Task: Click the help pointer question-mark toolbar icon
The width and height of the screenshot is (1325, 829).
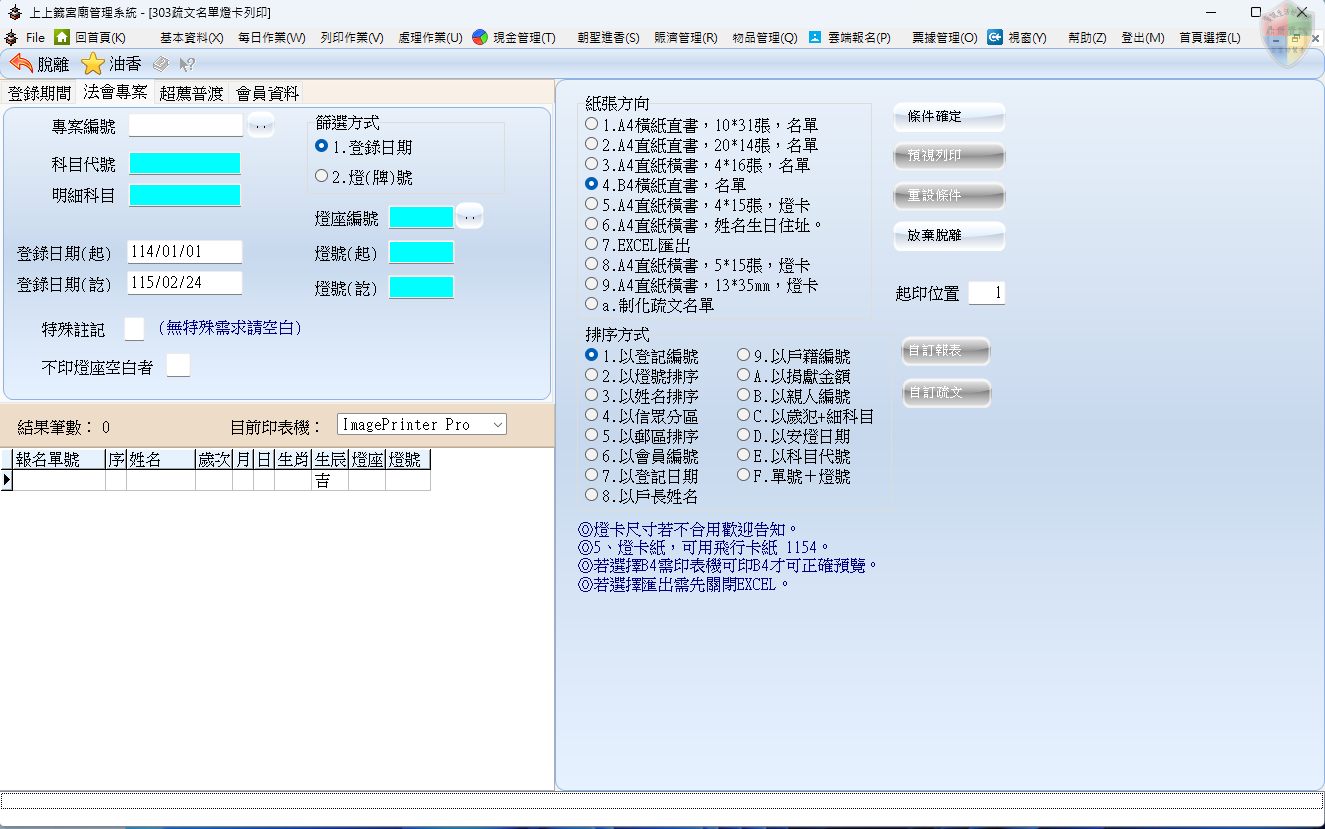Action: (x=187, y=64)
